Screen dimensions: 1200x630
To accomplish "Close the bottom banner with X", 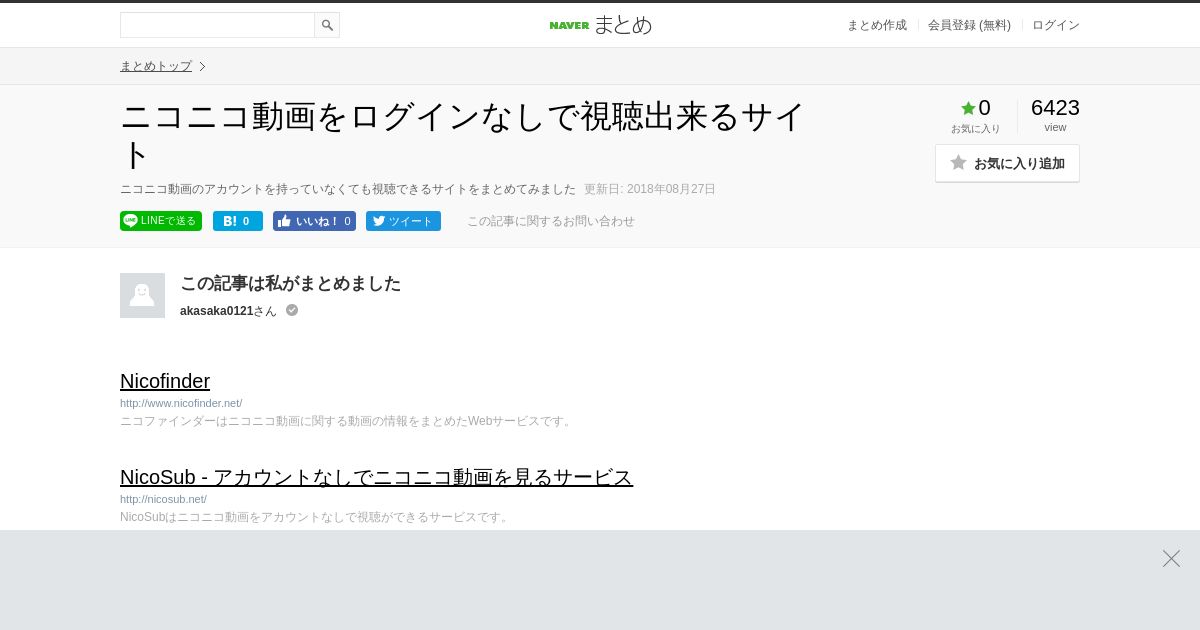I will coord(1171,558).
